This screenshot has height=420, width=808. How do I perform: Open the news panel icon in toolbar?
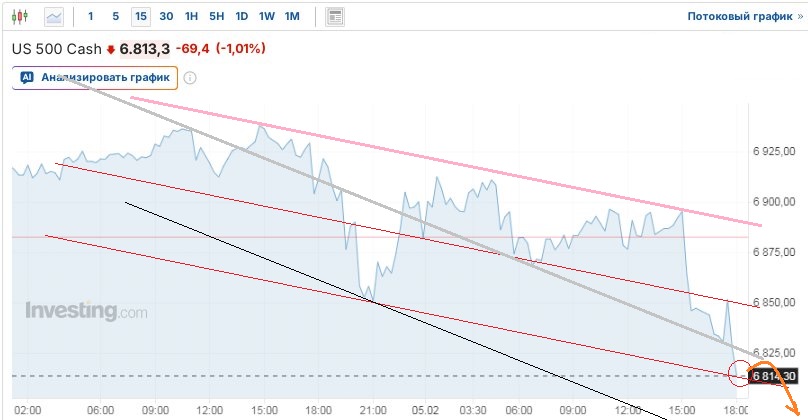pyautogui.click(x=335, y=16)
